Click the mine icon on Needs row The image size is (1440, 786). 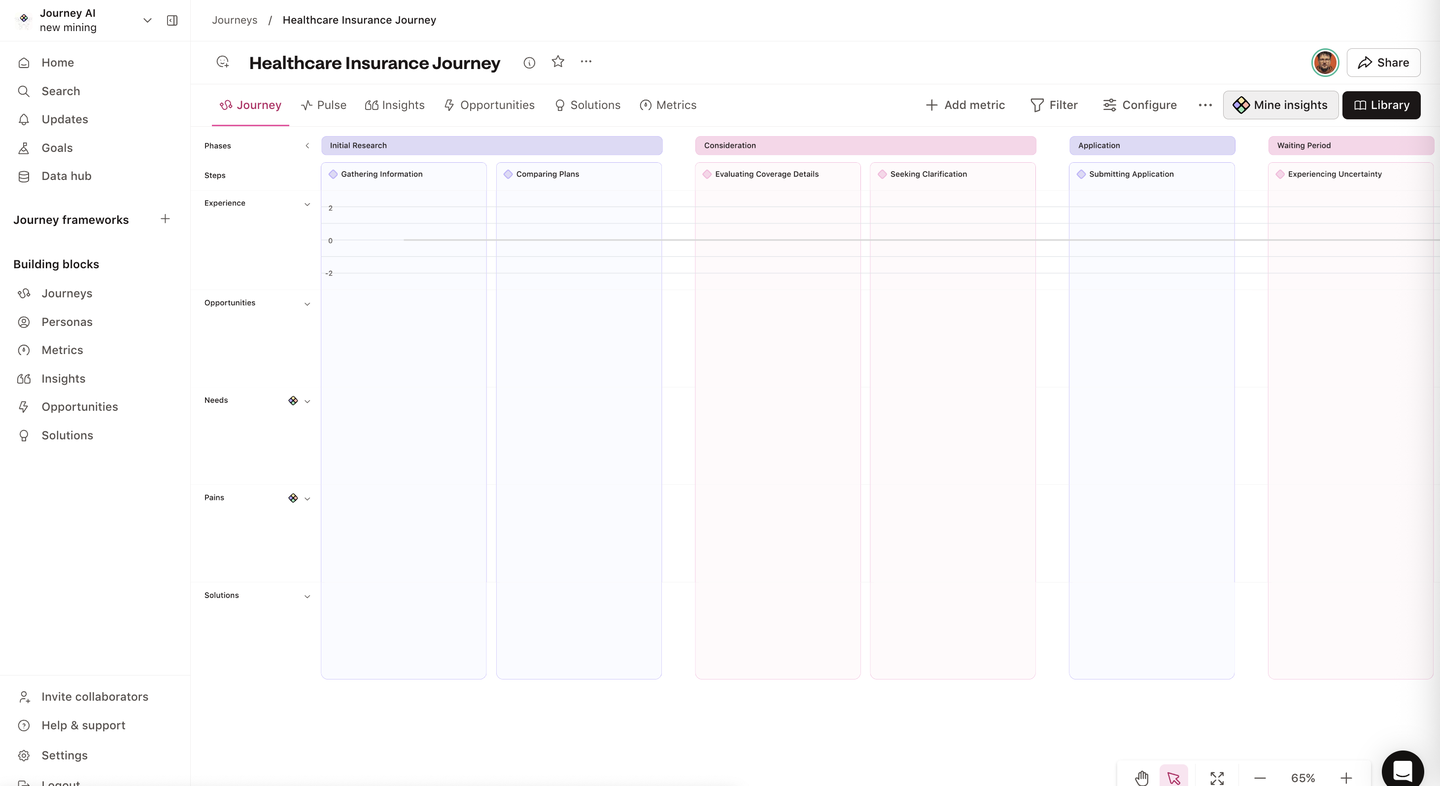pyautogui.click(x=293, y=401)
